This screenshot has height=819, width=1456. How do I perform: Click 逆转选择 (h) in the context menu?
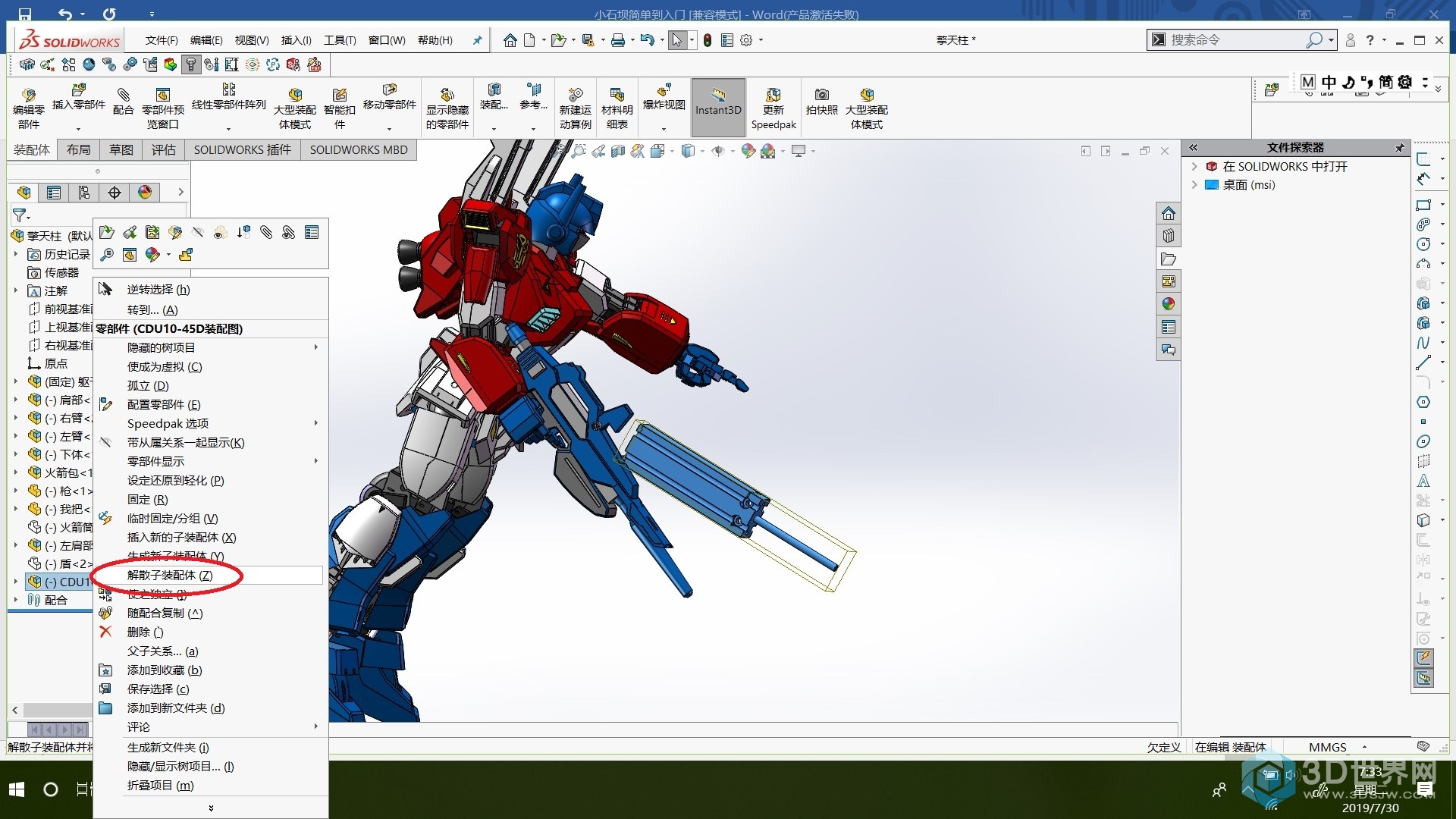click(x=211, y=289)
